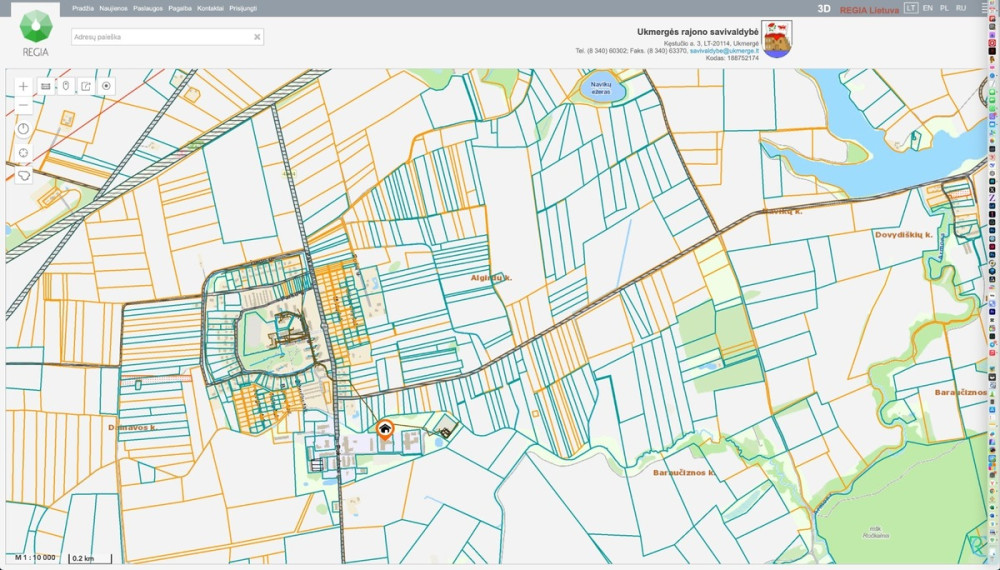Screen dimensions: 1000x570
Task: Click the Navikų k. label by the road
Action: (x=782, y=211)
